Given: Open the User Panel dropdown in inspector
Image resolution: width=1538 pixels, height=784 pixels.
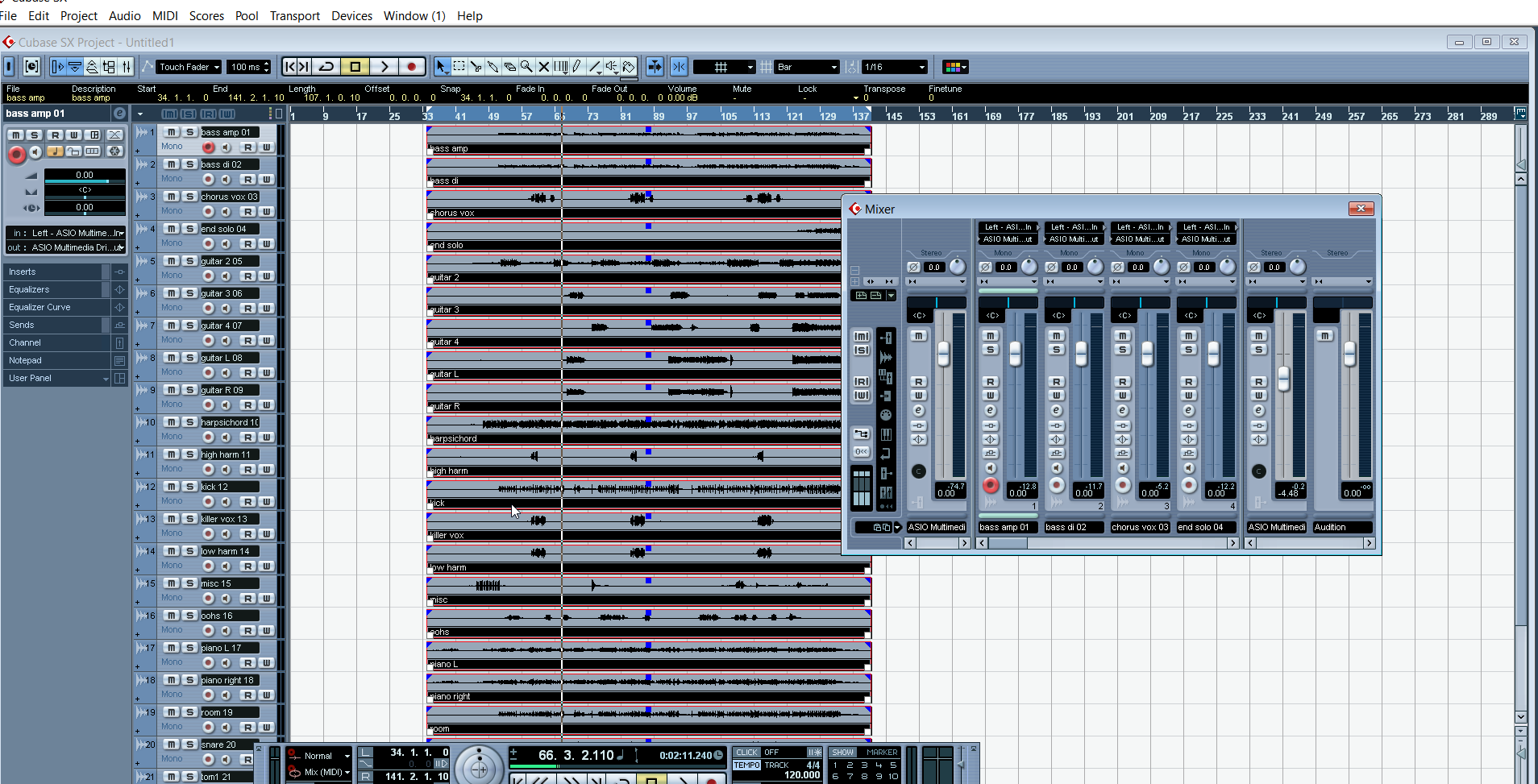Looking at the screenshot, I should [57, 378].
